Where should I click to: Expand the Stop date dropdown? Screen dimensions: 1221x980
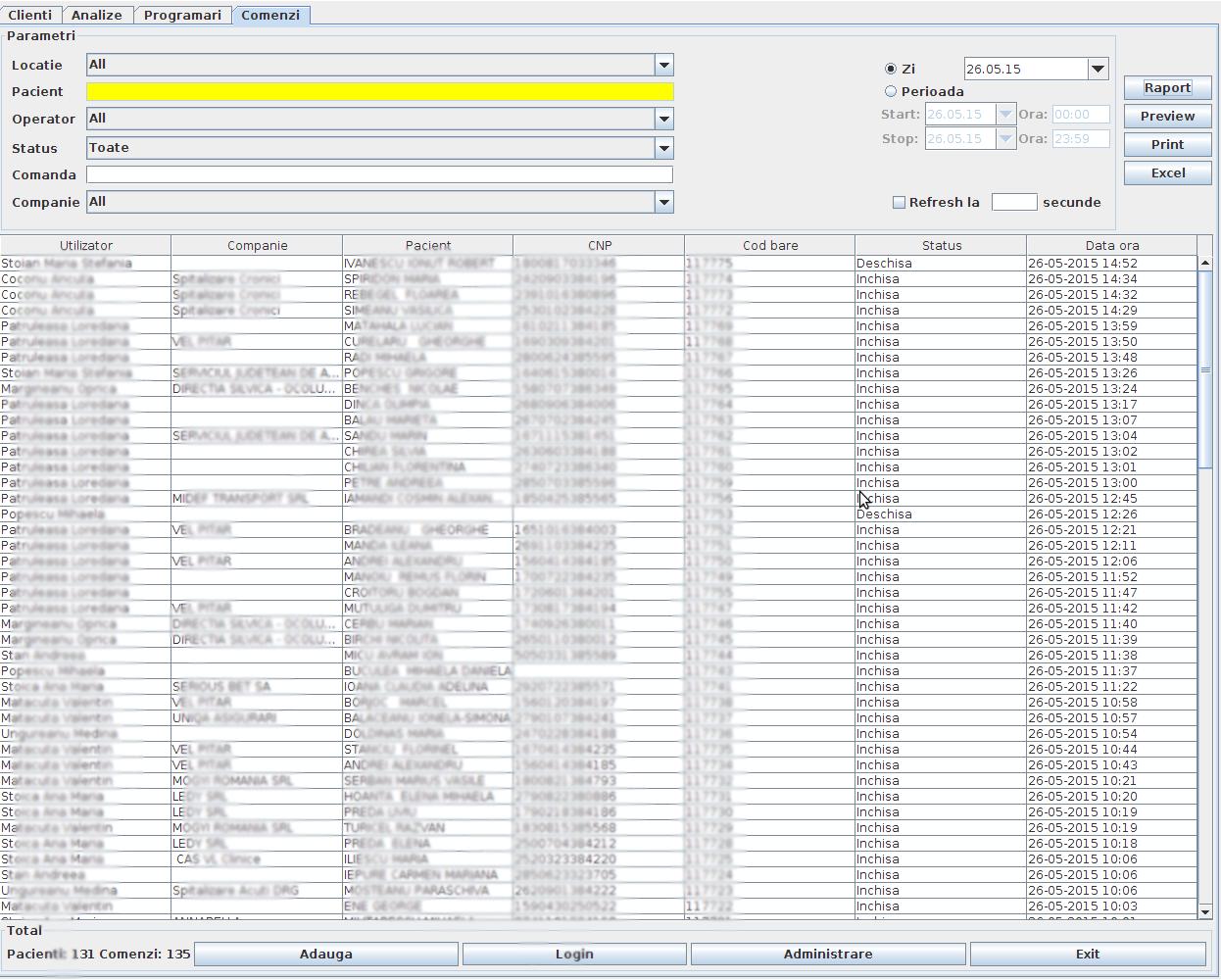(x=1005, y=138)
